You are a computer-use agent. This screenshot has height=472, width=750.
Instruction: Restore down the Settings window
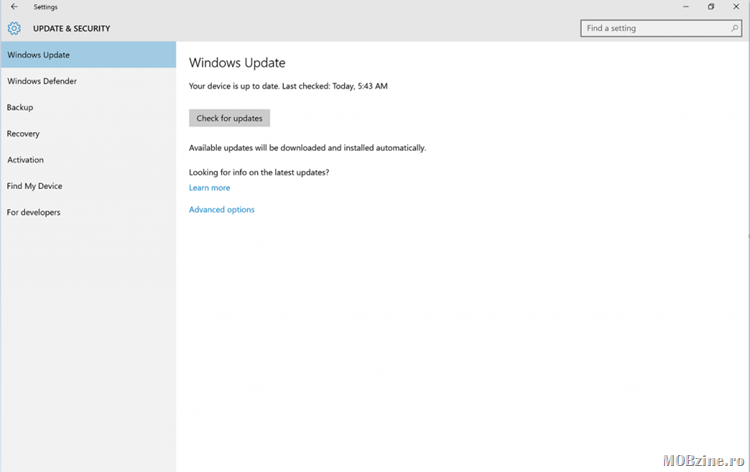point(711,7)
